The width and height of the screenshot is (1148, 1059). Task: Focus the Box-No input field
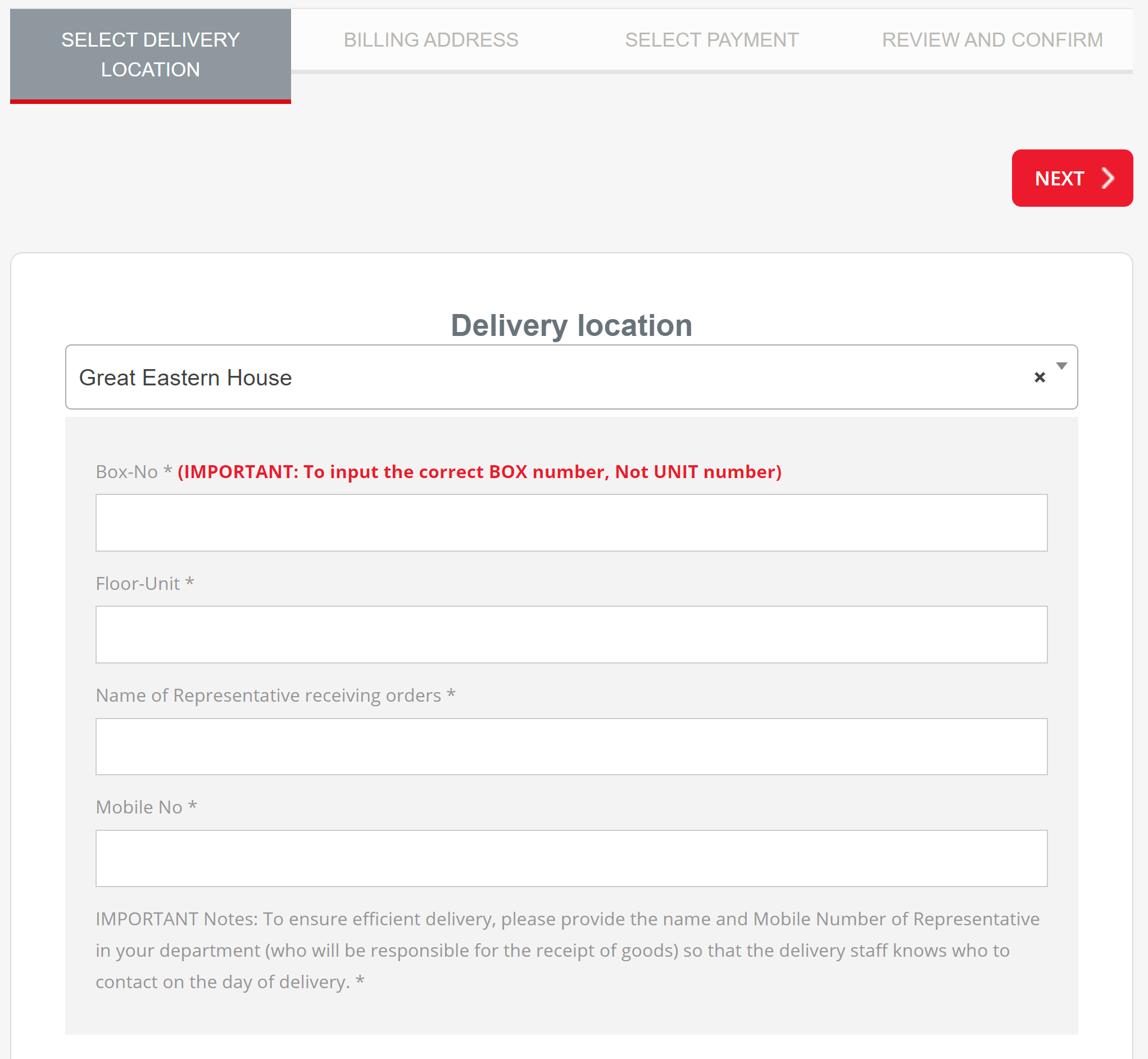(x=571, y=522)
